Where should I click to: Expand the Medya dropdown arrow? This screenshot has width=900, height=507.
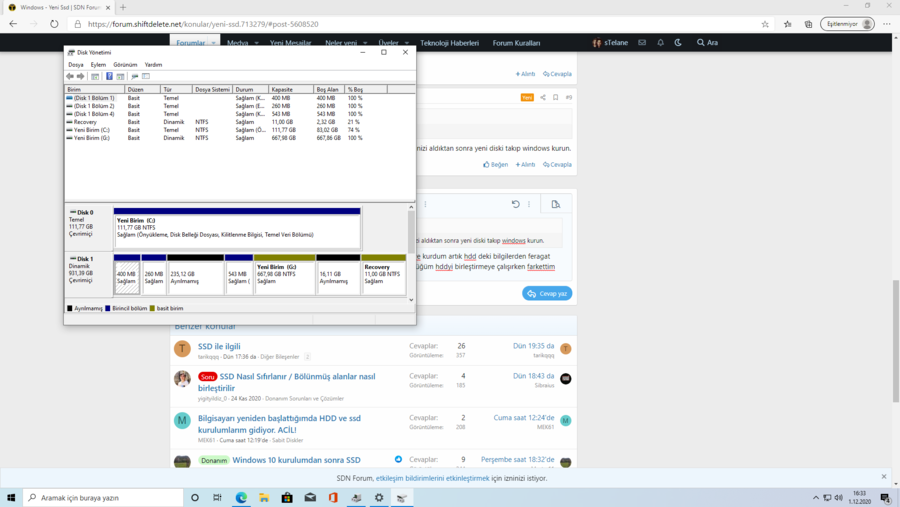click(x=257, y=43)
